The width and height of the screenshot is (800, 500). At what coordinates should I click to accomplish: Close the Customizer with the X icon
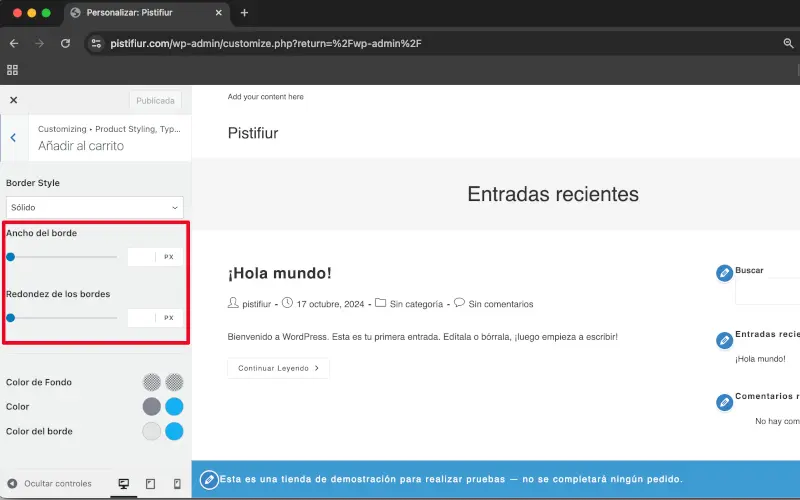click(14, 100)
